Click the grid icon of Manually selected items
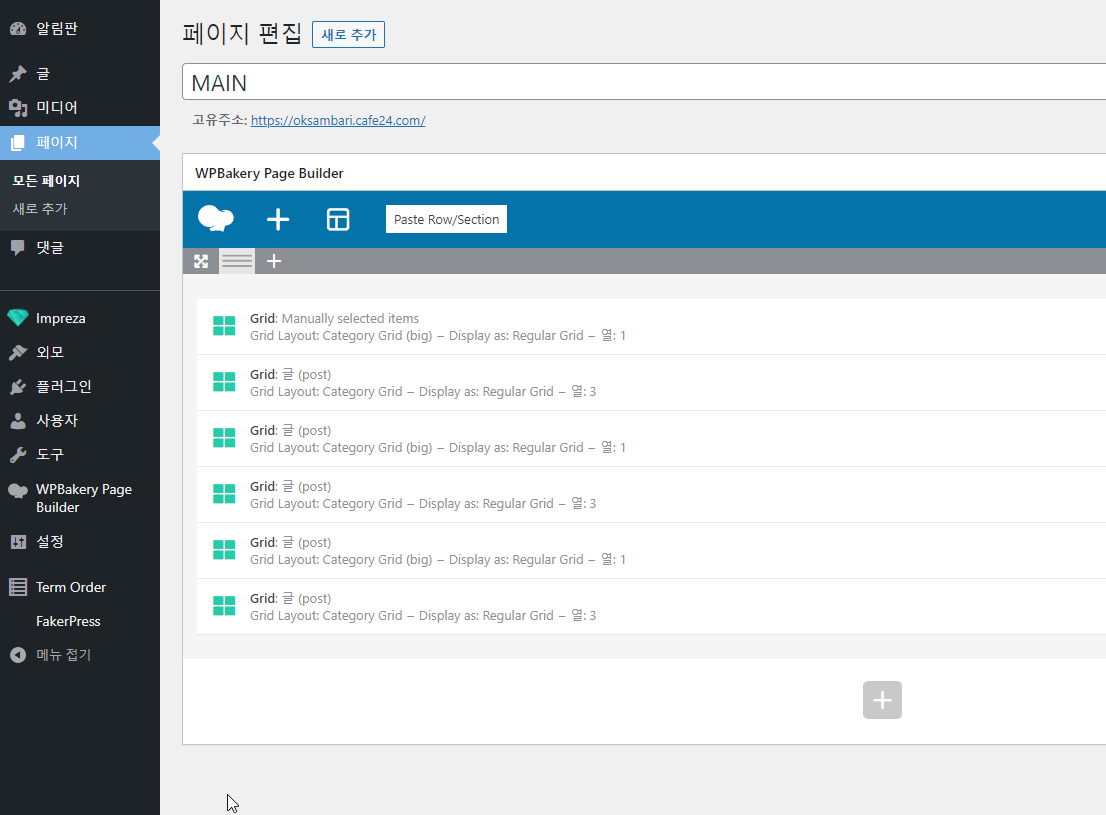This screenshot has height=815, width=1106. click(x=224, y=326)
